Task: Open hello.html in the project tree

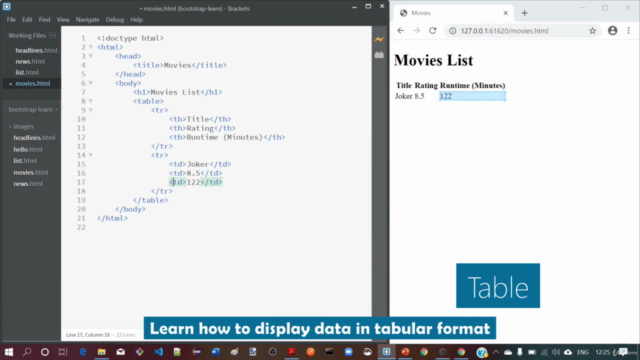Action: (x=27, y=149)
